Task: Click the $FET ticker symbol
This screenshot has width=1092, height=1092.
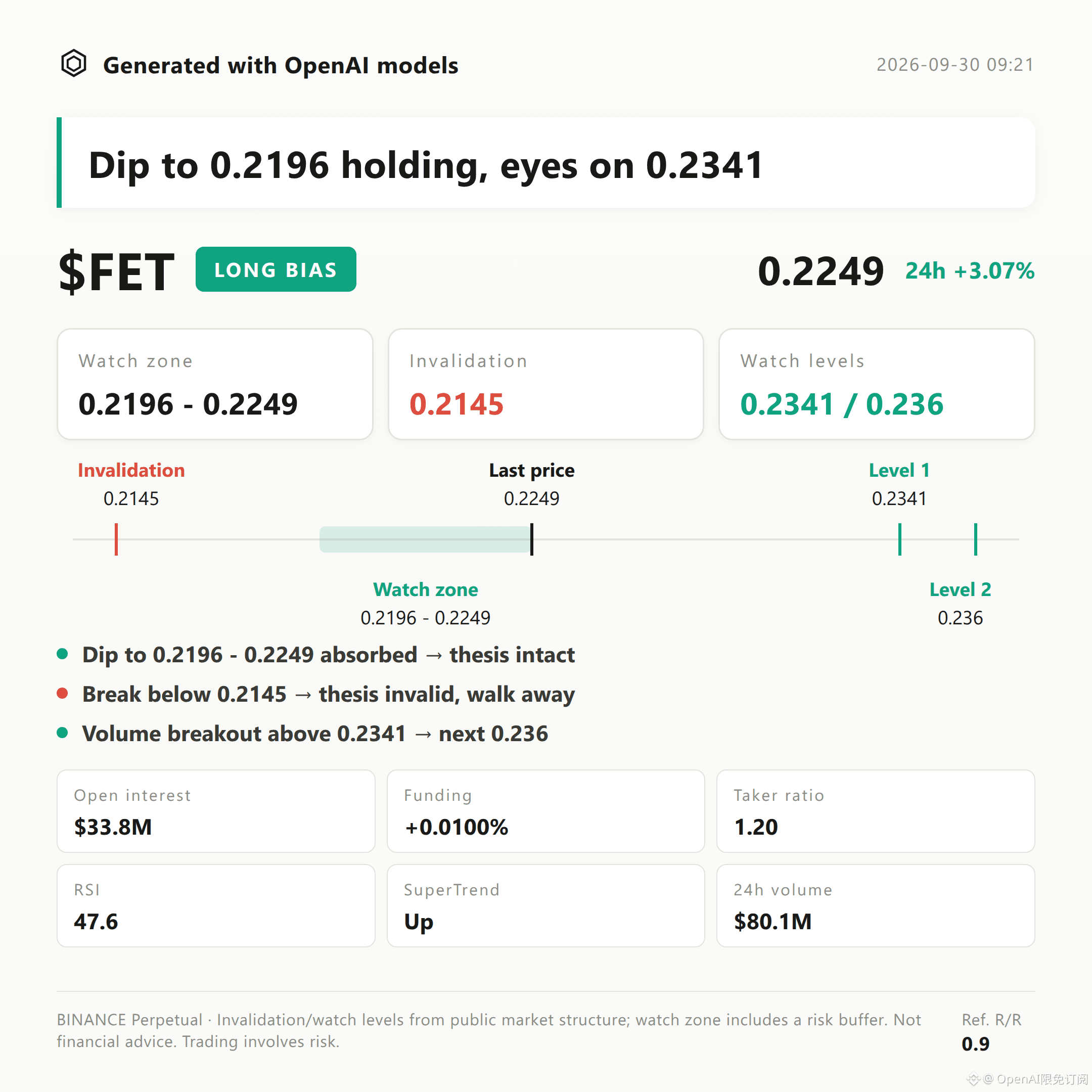Action: (116, 272)
